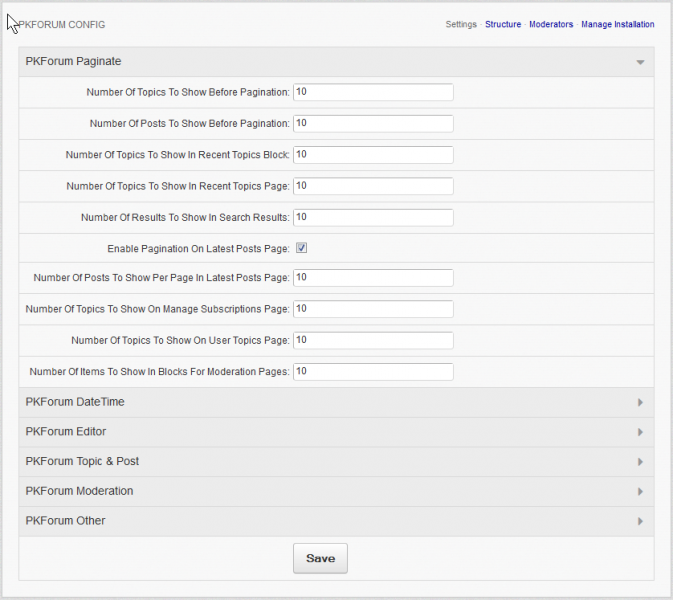Focus Number Of Topics On User Topics Page field

point(373,340)
